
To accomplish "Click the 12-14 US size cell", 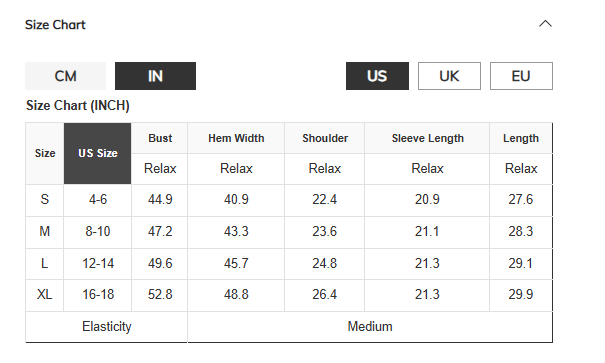I will (x=98, y=263).
